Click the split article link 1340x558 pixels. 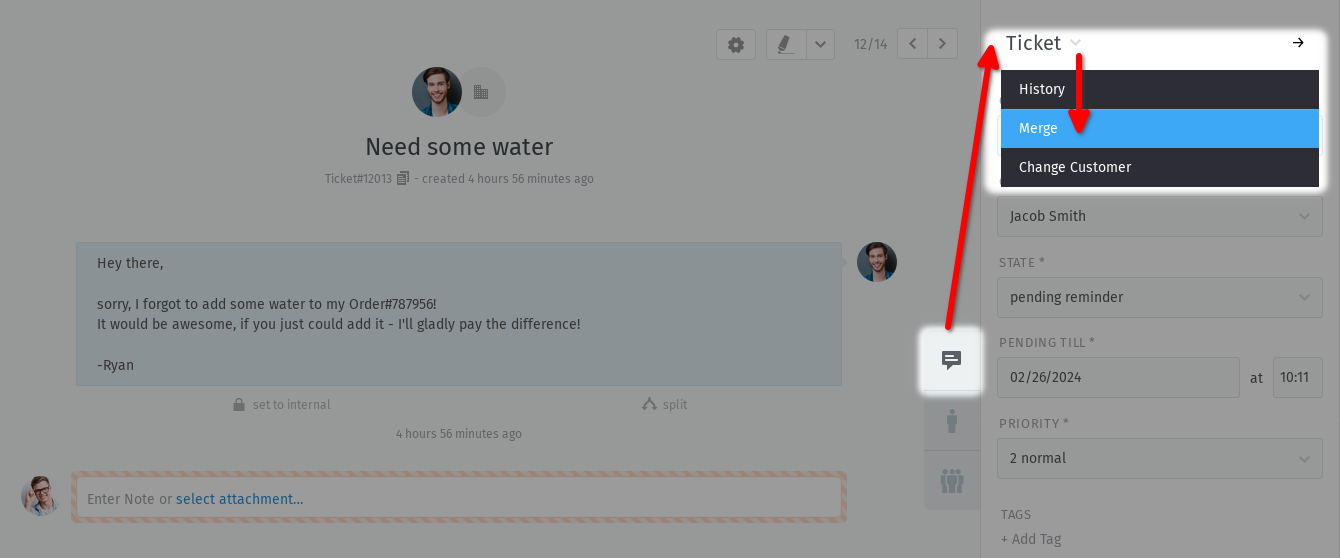tap(665, 405)
